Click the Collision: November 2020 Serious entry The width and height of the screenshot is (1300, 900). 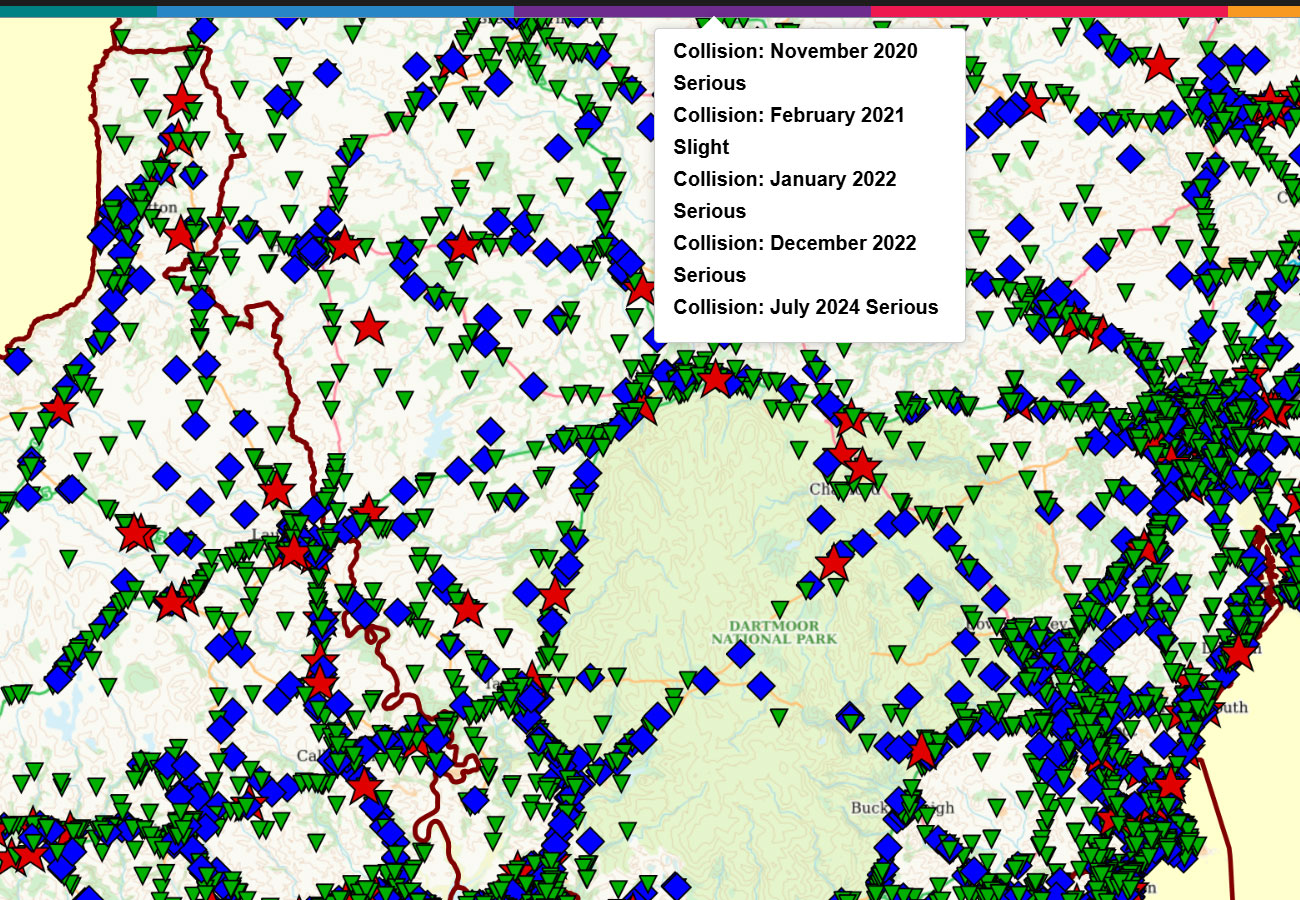[795, 66]
